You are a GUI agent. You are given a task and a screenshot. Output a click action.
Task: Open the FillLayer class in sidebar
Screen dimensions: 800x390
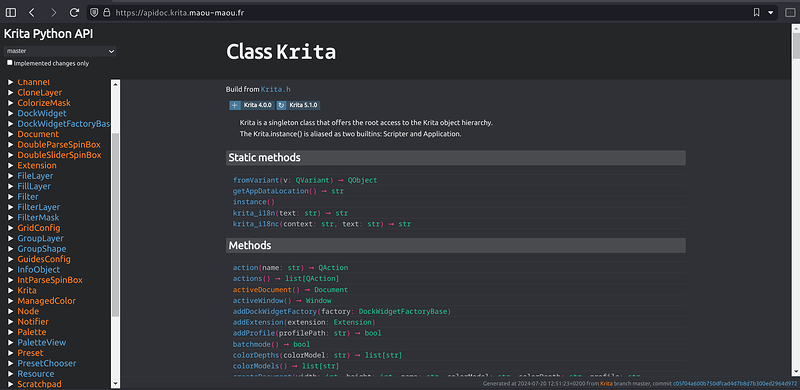[x=34, y=186]
